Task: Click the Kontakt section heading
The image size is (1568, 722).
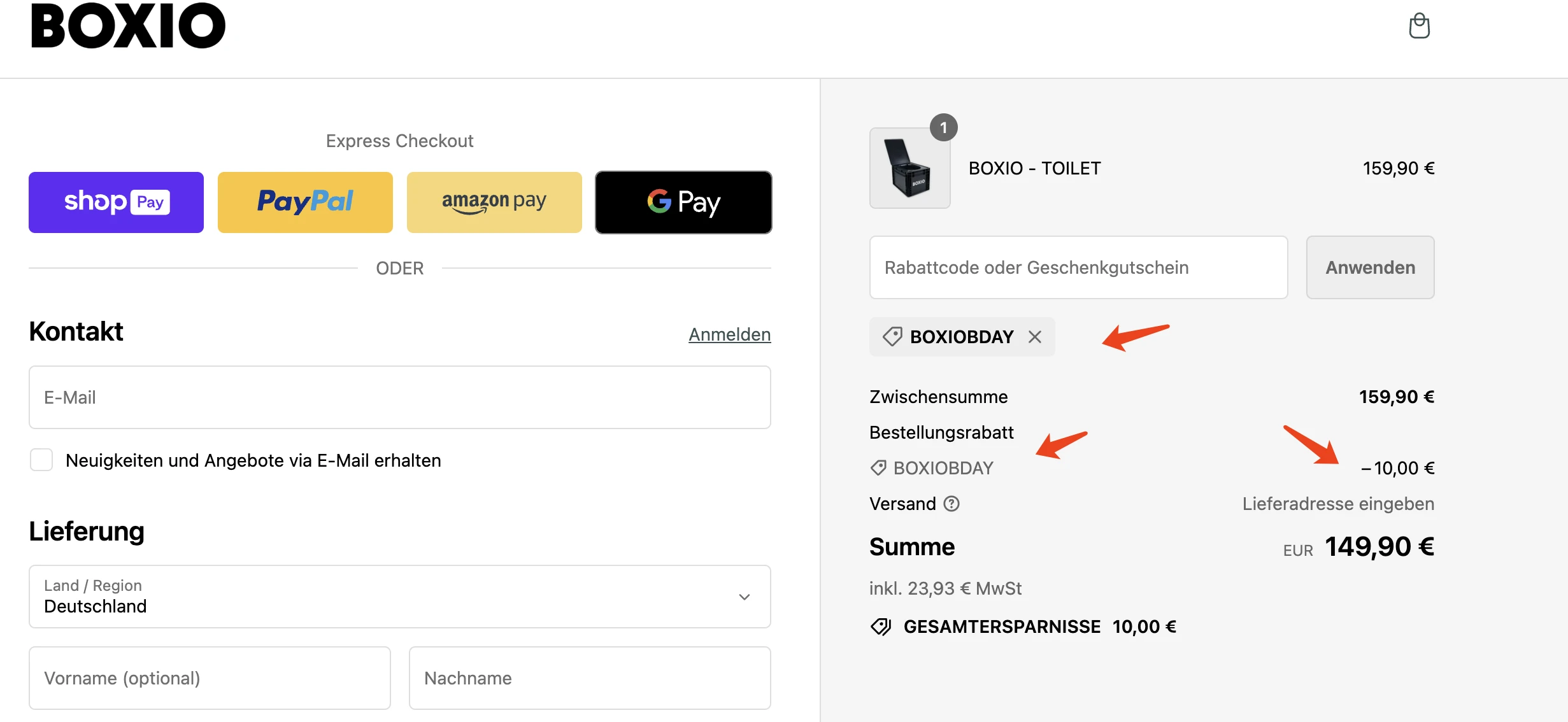Action: pos(76,332)
